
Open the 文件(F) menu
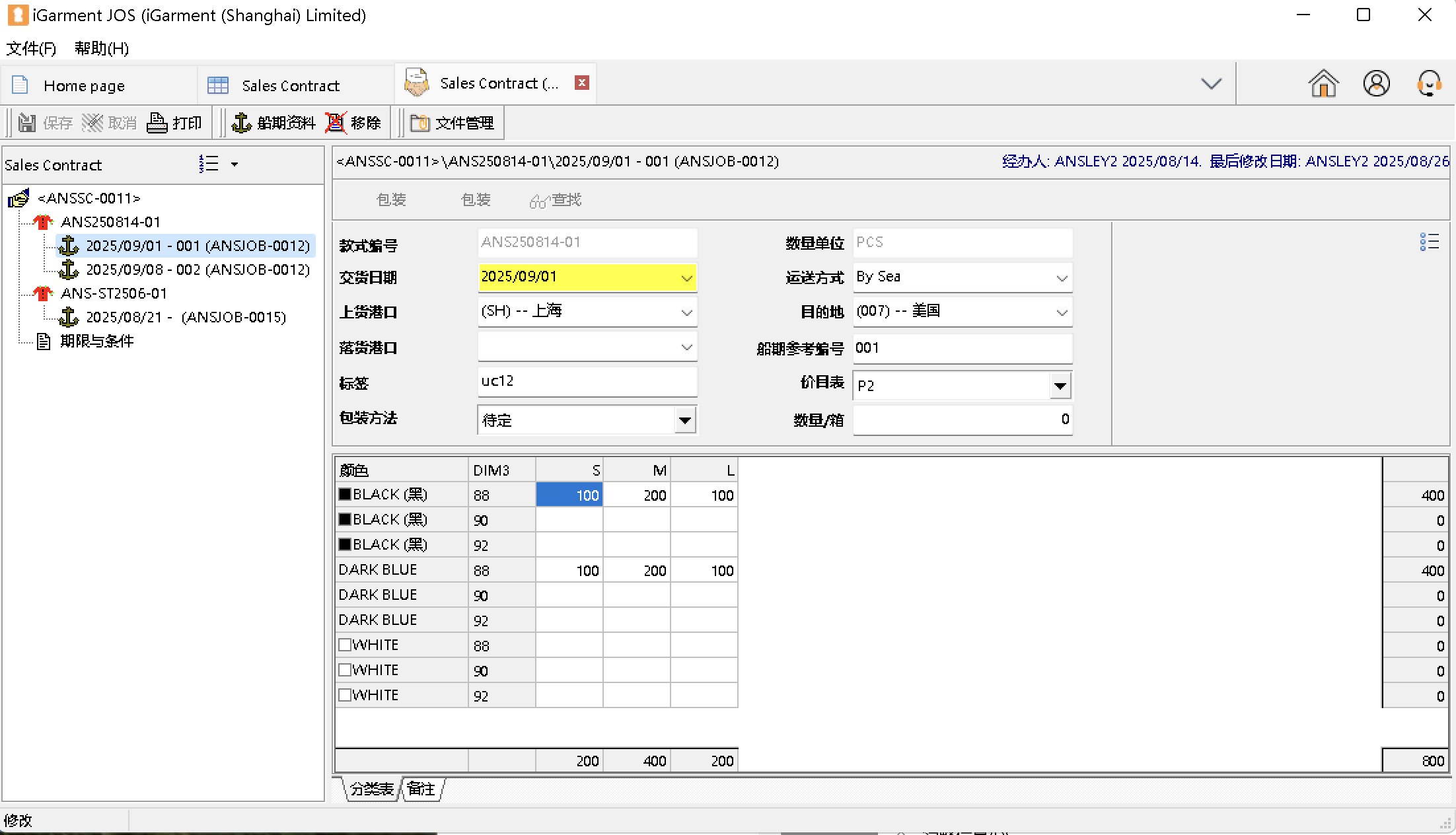(x=31, y=48)
